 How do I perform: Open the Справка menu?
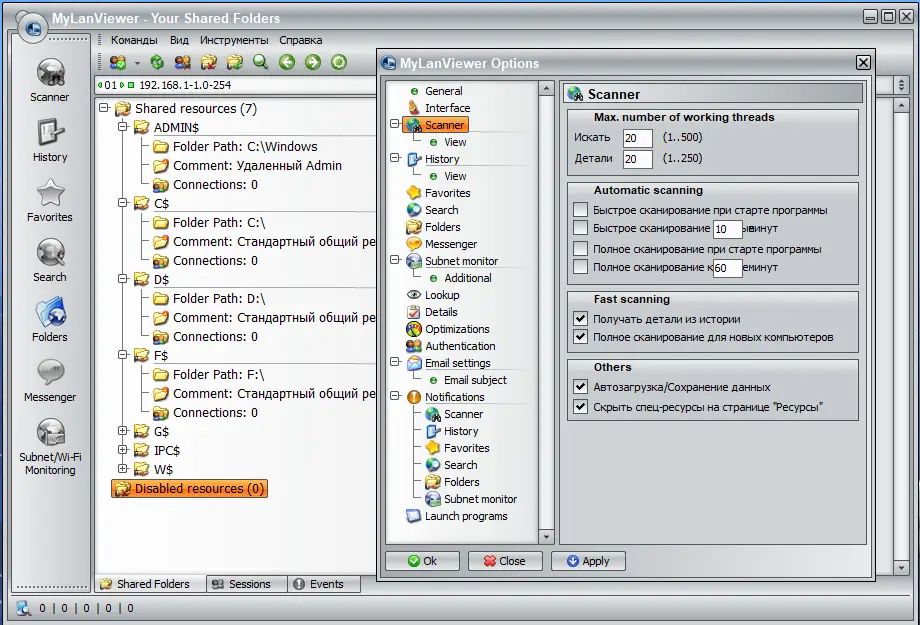300,40
